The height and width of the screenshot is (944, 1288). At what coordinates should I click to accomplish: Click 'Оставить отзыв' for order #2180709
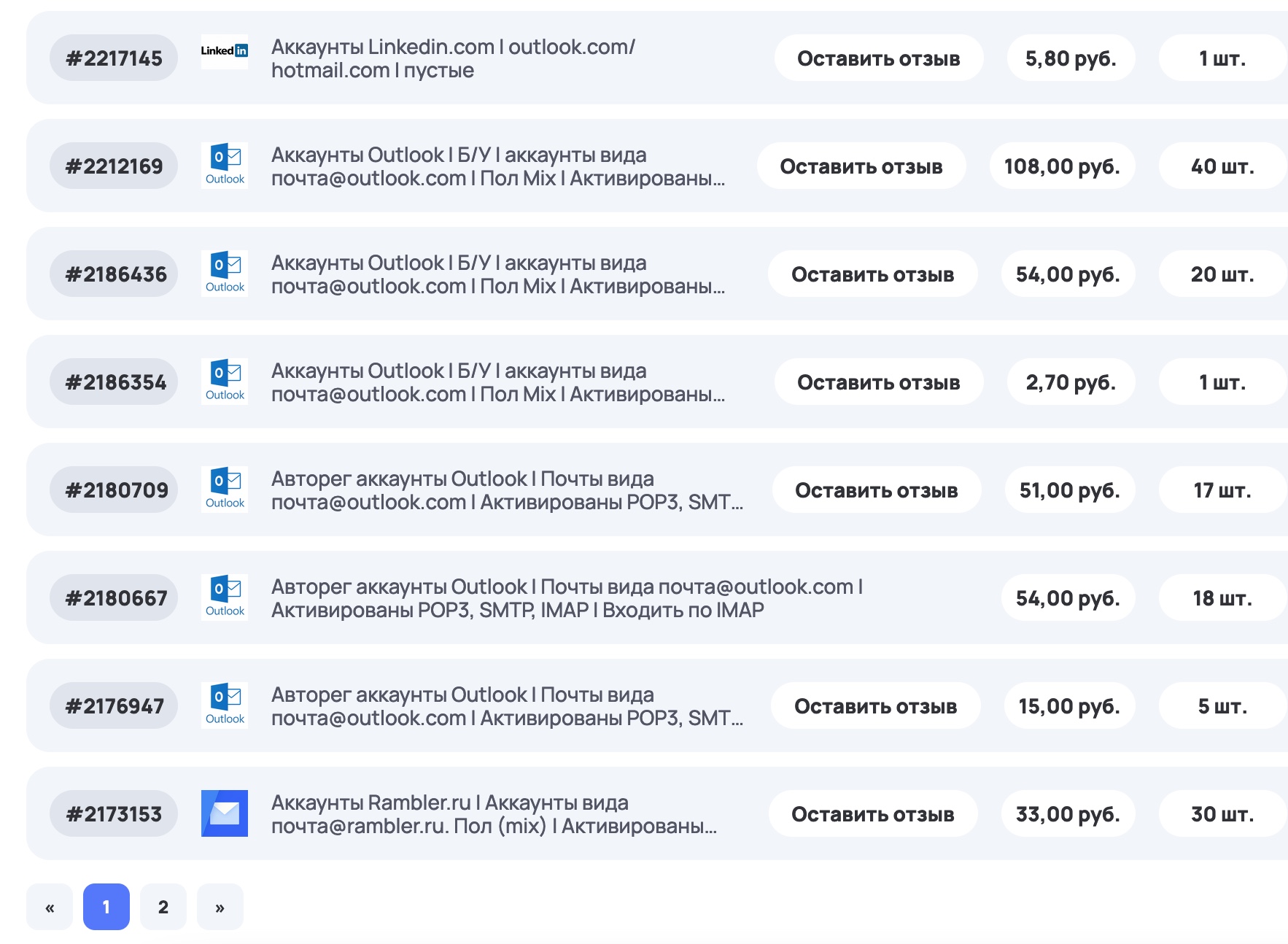click(x=877, y=490)
